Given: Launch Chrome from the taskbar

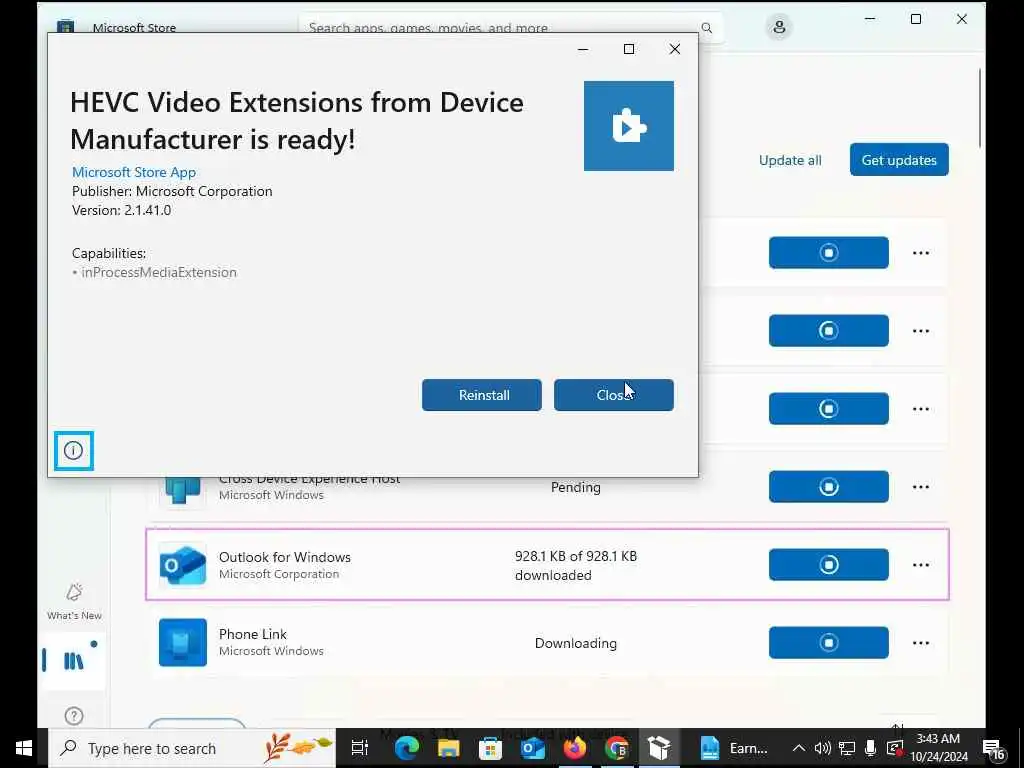Looking at the screenshot, I should (x=616, y=748).
